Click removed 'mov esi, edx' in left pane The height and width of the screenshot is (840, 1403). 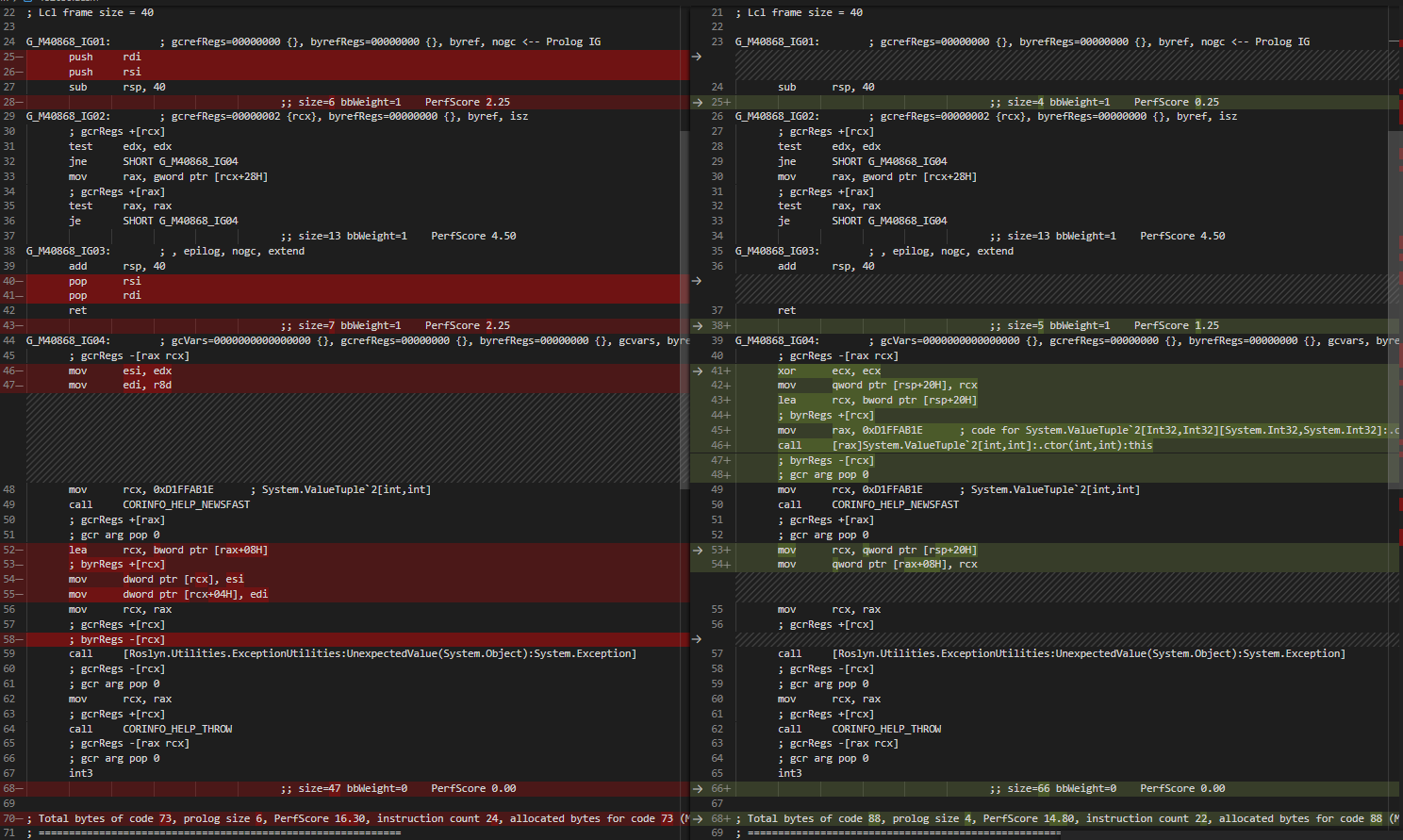click(120, 371)
